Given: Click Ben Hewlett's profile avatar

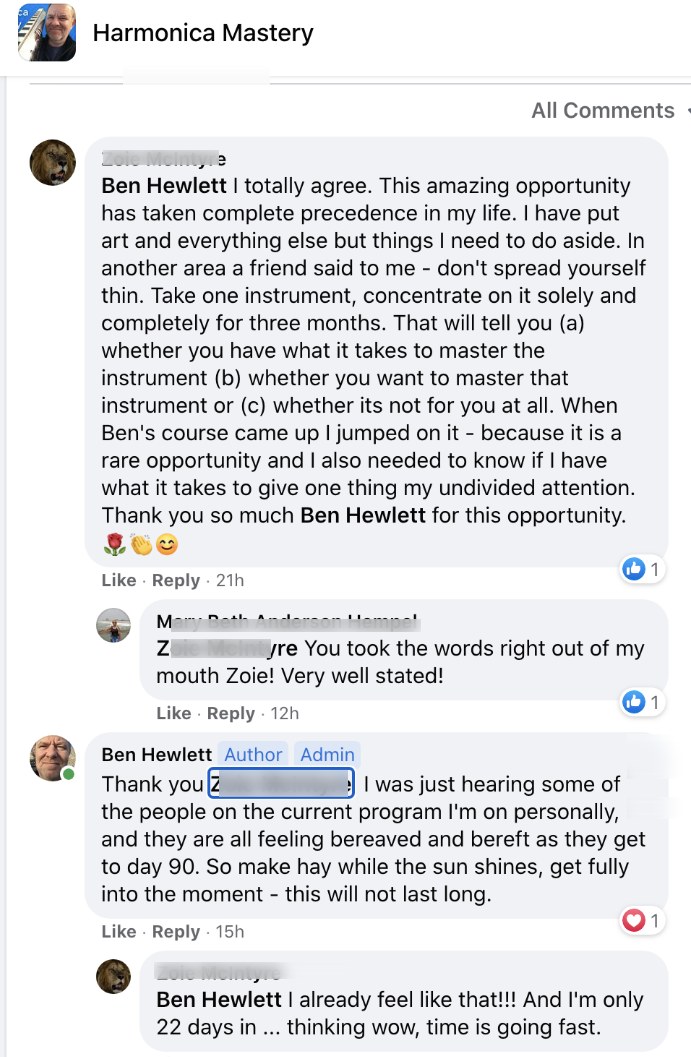Looking at the screenshot, I should coord(53,758).
